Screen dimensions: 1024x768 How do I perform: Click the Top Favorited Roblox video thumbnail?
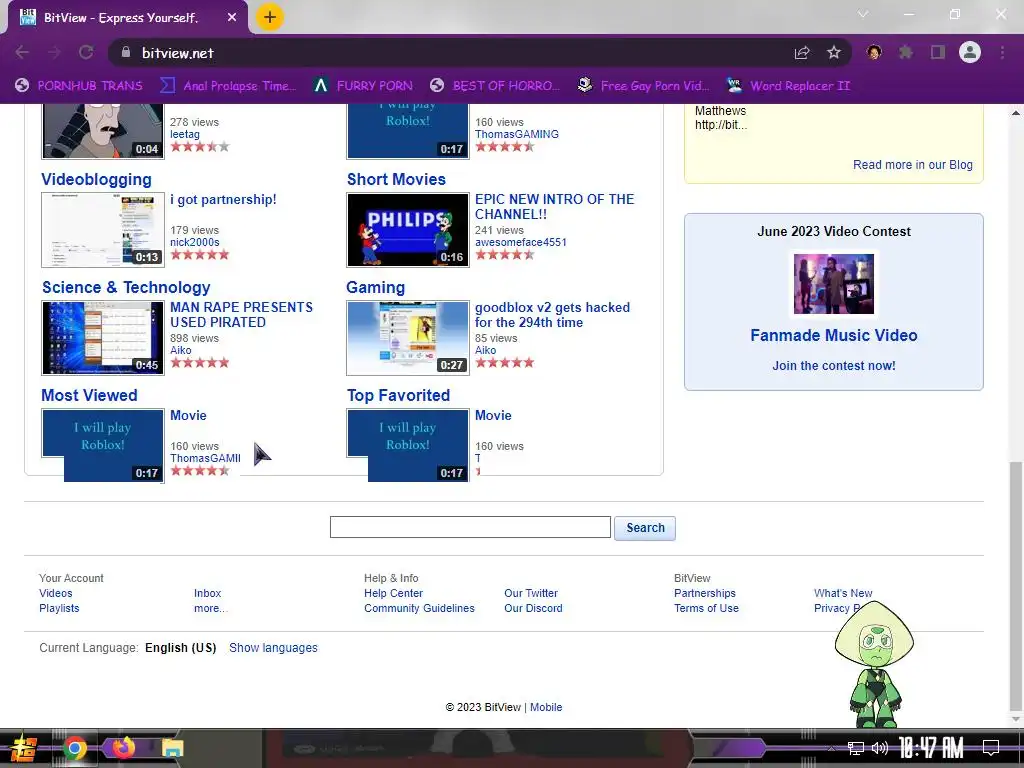point(408,445)
